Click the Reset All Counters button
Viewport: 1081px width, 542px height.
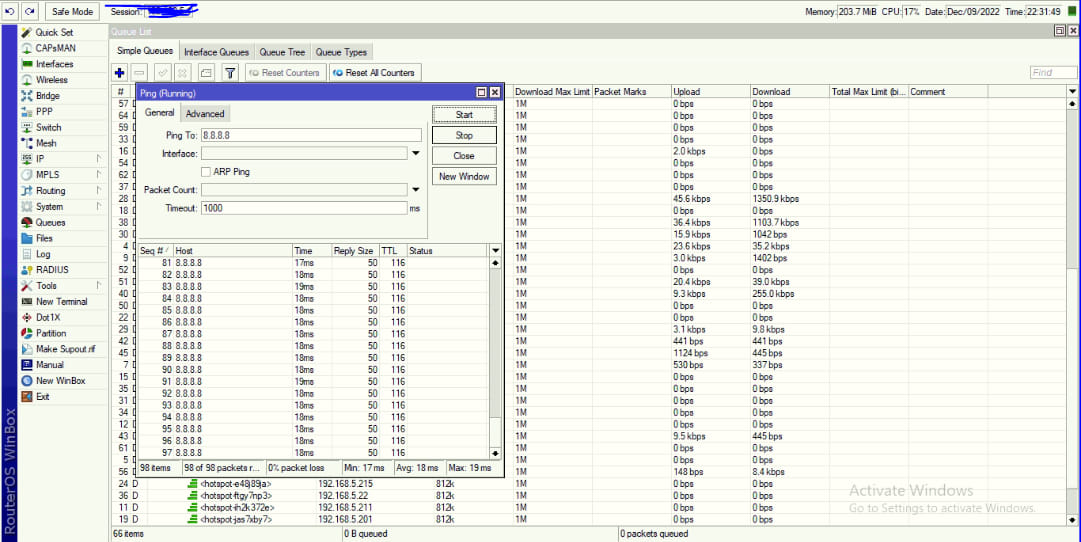(375, 72)
